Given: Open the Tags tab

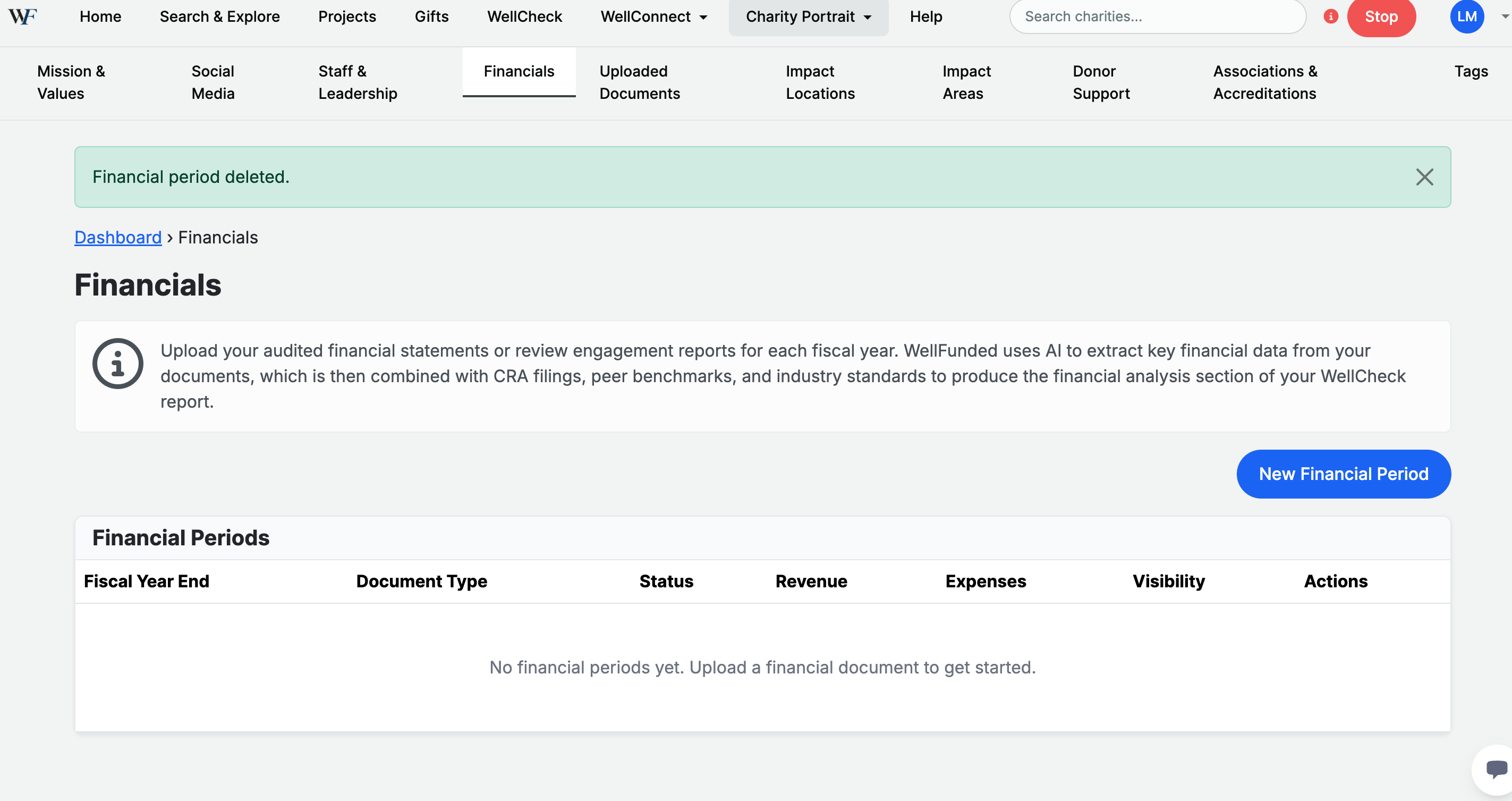Looking at the screenshot, I should click(x=1471, y=71).
